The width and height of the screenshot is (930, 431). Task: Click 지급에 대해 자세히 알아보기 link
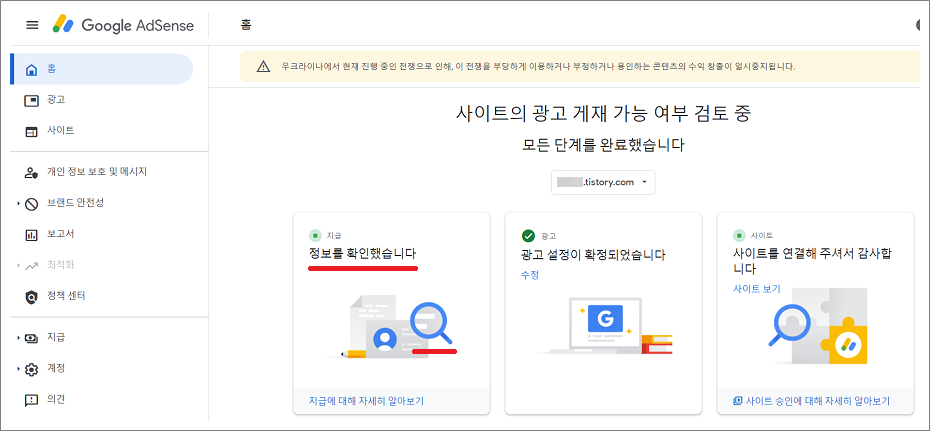point(367,401)
